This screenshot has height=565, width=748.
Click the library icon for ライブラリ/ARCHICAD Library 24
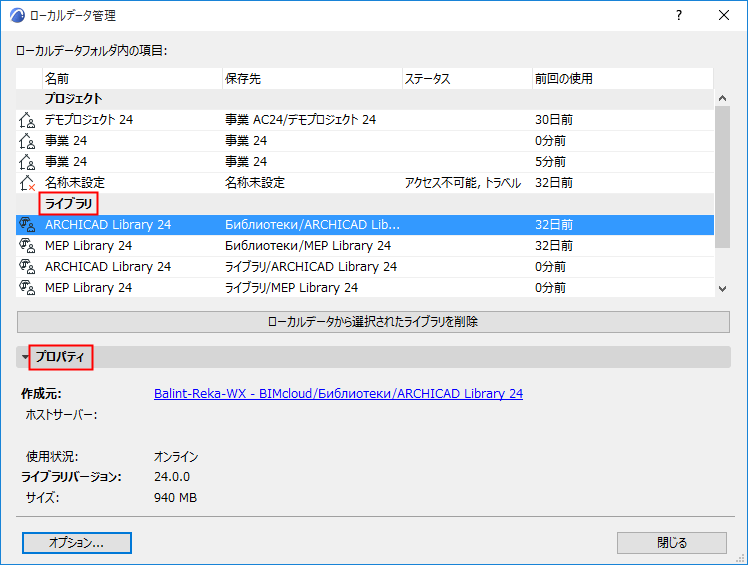27,266
